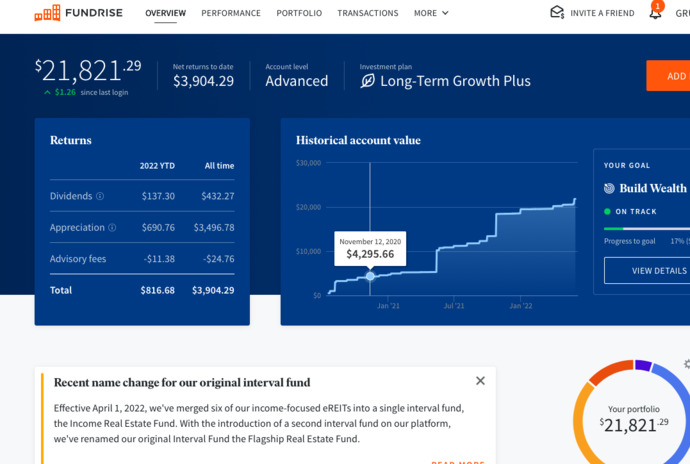Click the Fundrise logo icon
This screenshot has width=690, height=464.
pos(47,13)
